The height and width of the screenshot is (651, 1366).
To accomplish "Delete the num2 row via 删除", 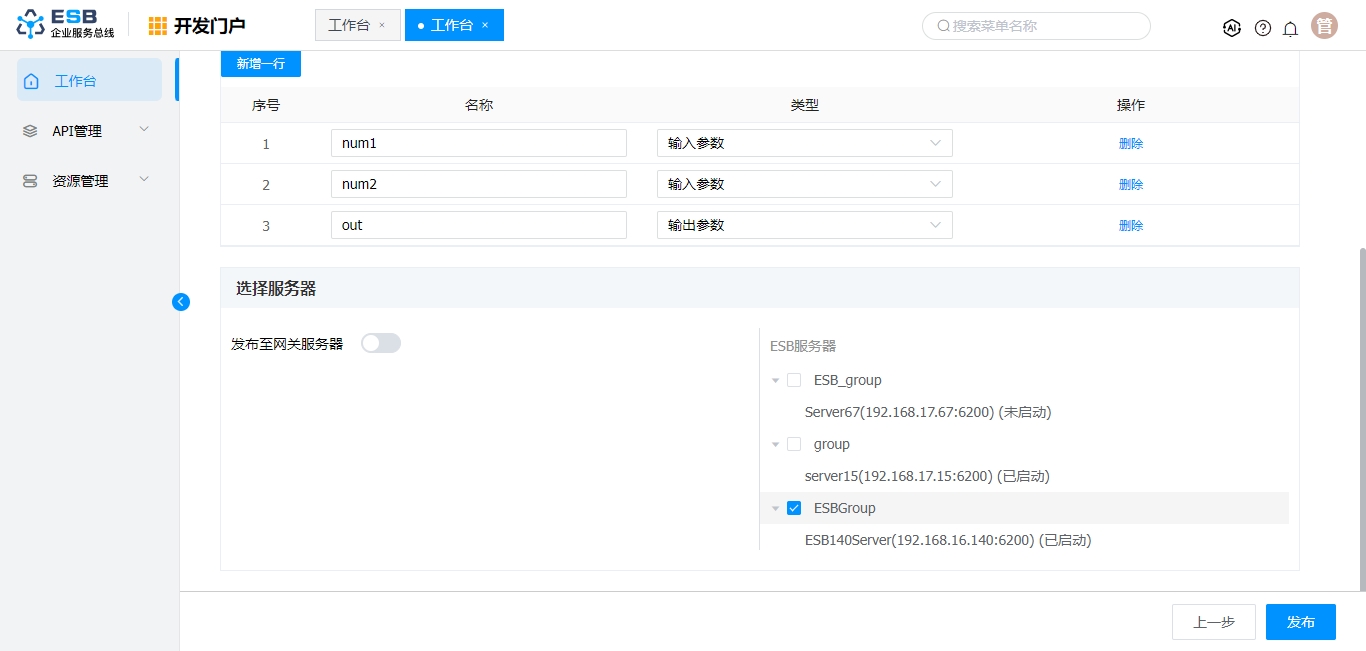I will pos(1130,184).
